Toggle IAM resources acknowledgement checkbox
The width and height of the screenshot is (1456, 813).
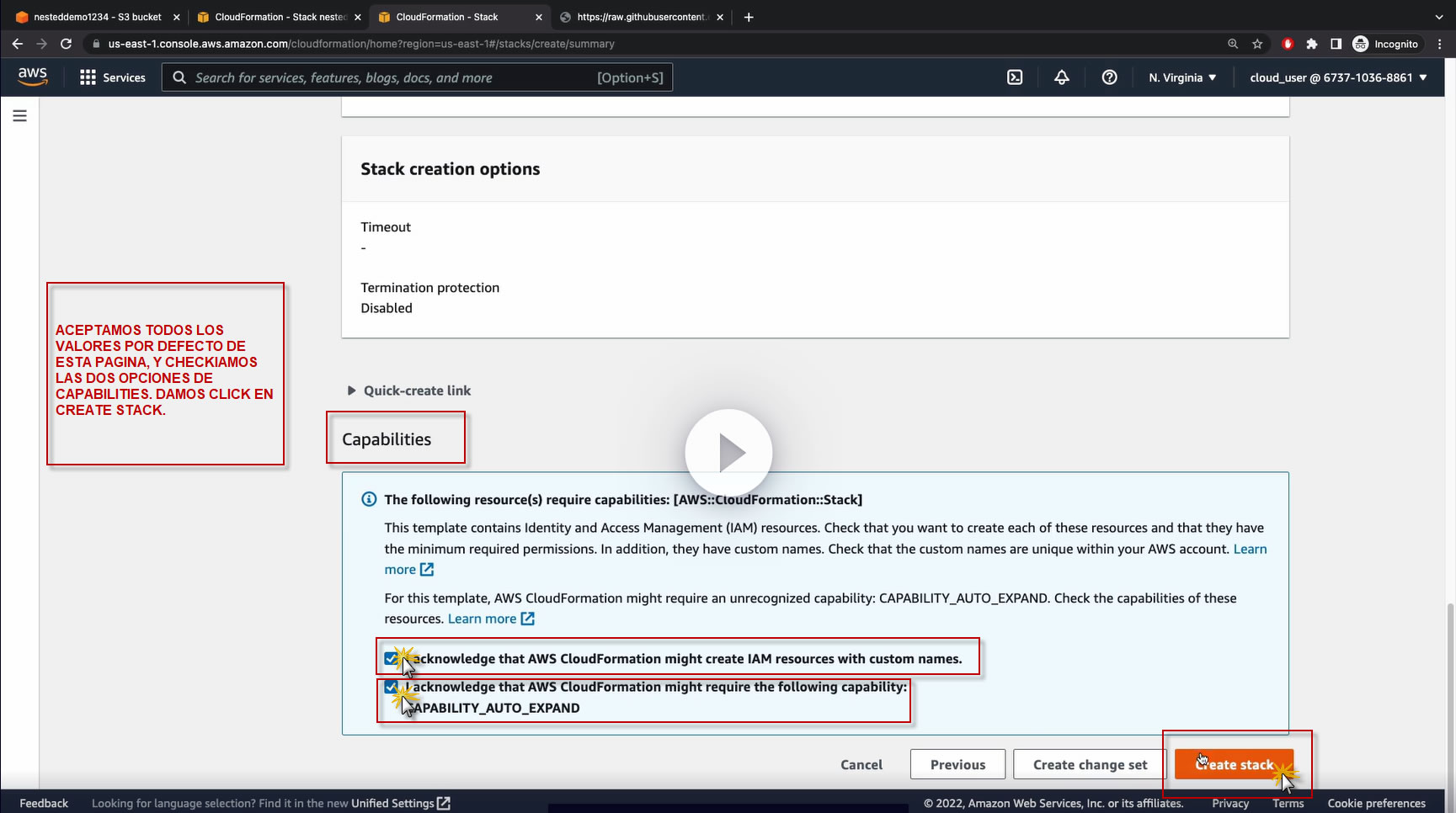pyautogui.click(x=391, y=658)
